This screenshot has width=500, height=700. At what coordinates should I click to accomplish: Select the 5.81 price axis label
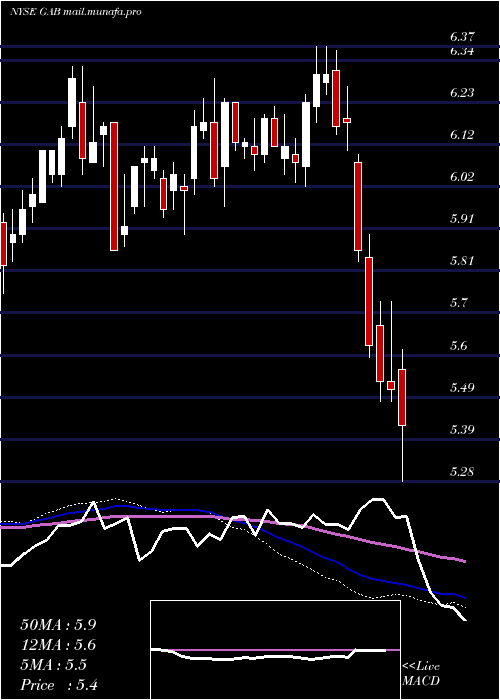tap(462, 261)
